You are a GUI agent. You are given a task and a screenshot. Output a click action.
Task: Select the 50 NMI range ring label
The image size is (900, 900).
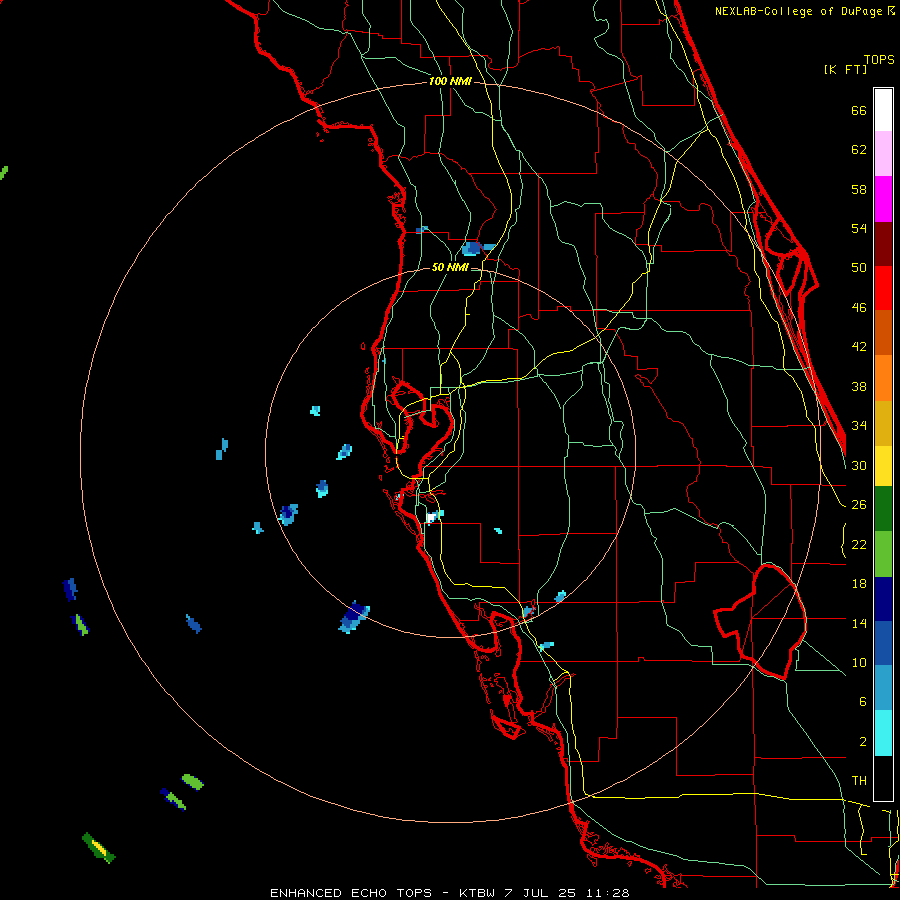click(450, 267)
